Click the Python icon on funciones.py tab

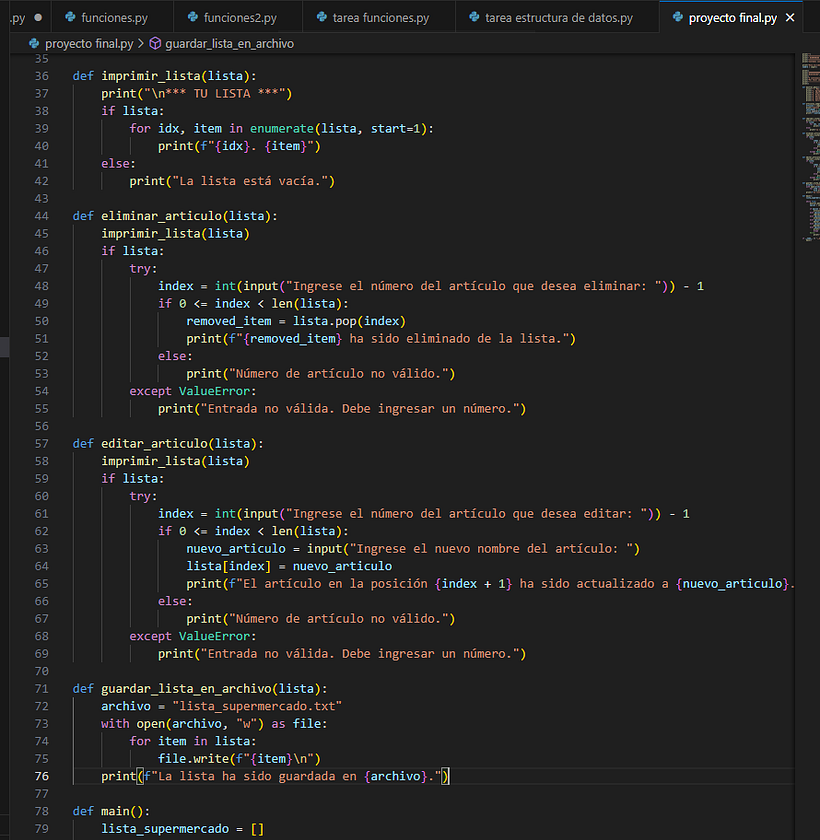70,17
